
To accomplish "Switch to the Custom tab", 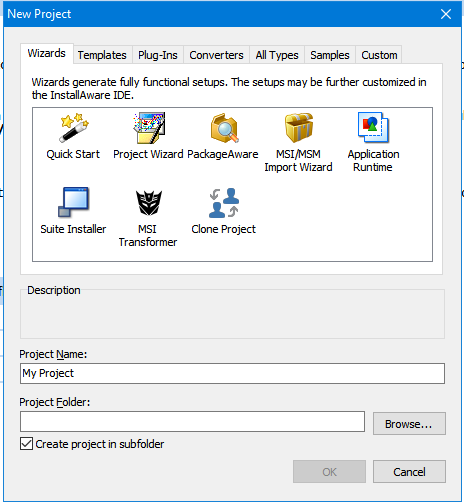I will click(x=379, y=55).
